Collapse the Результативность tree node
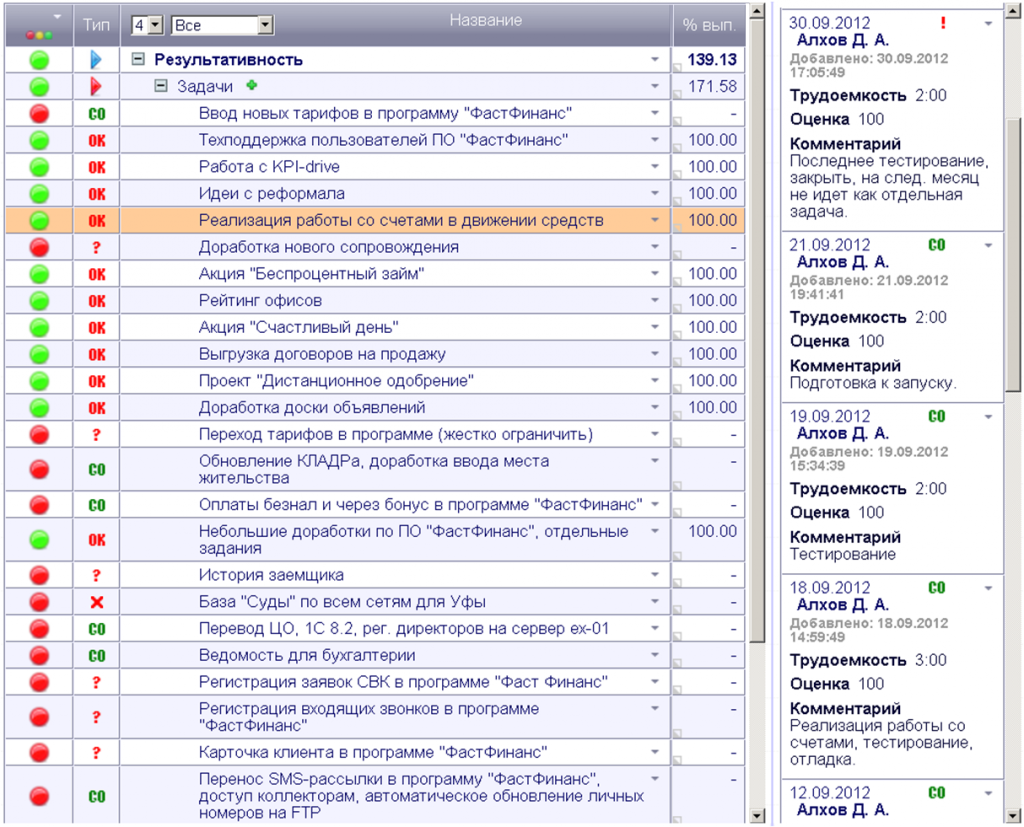The width and height of the screenshot is (1024, 827). [138, 59]
